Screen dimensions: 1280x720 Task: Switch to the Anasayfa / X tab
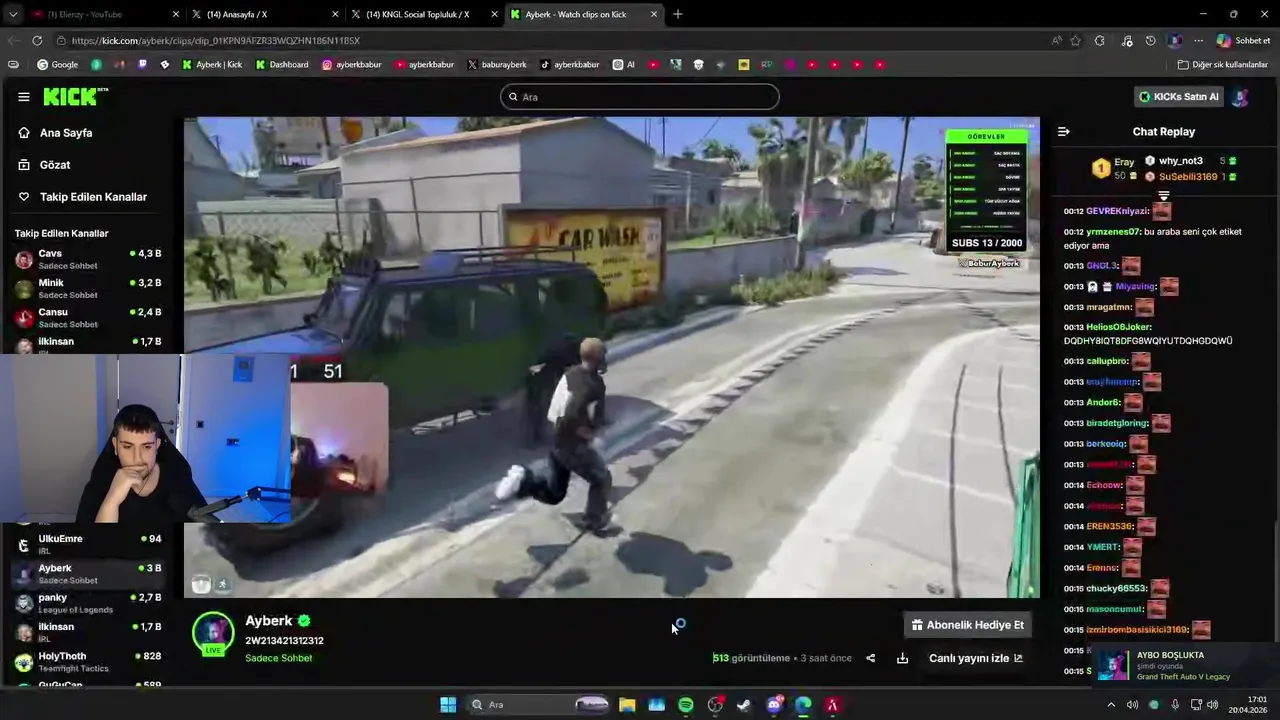tap(264, 14)
